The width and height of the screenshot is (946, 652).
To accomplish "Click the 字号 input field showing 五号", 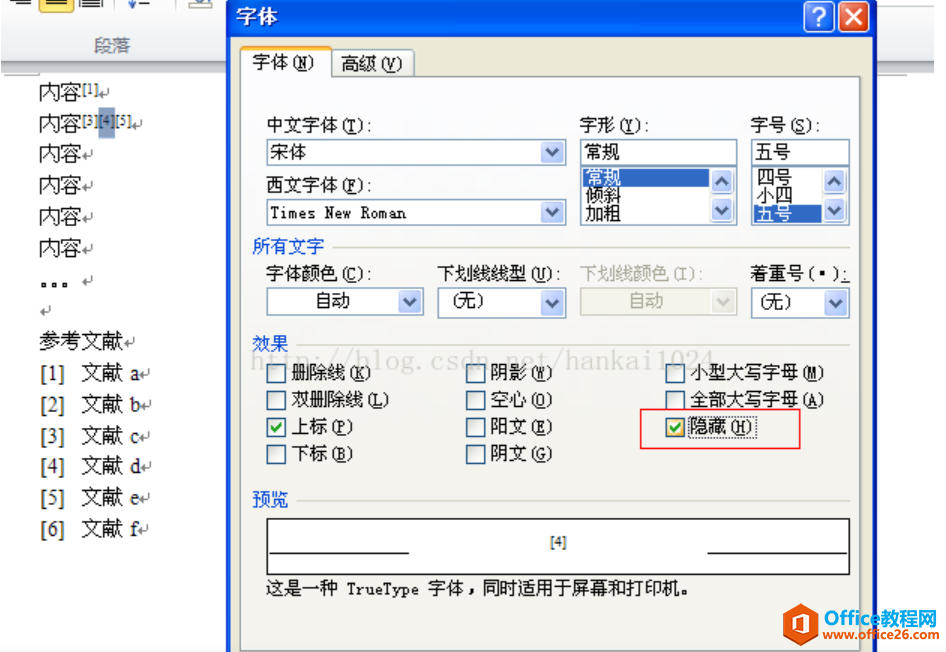I will point(800,152).
